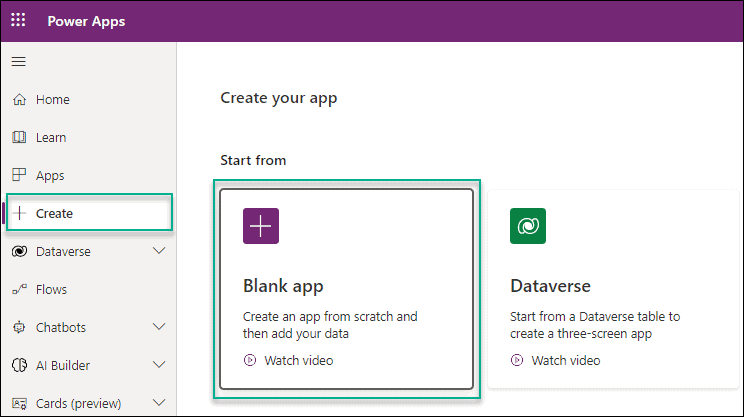Open the Cards (preview) label
The image size is (744, 417).
pyautogui.click(x=78, y=404)
